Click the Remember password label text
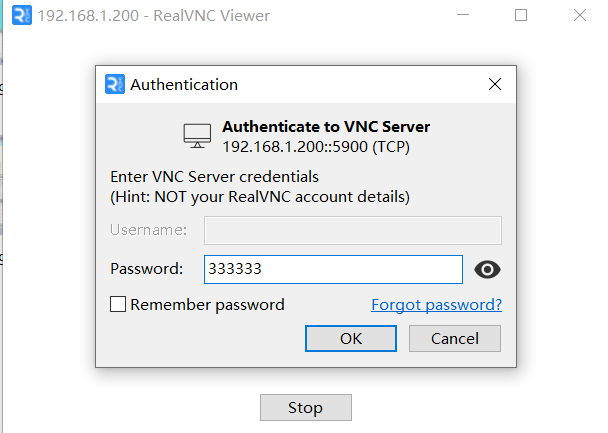Viewport: 608px width, 433px height. (x=207, y=305)
